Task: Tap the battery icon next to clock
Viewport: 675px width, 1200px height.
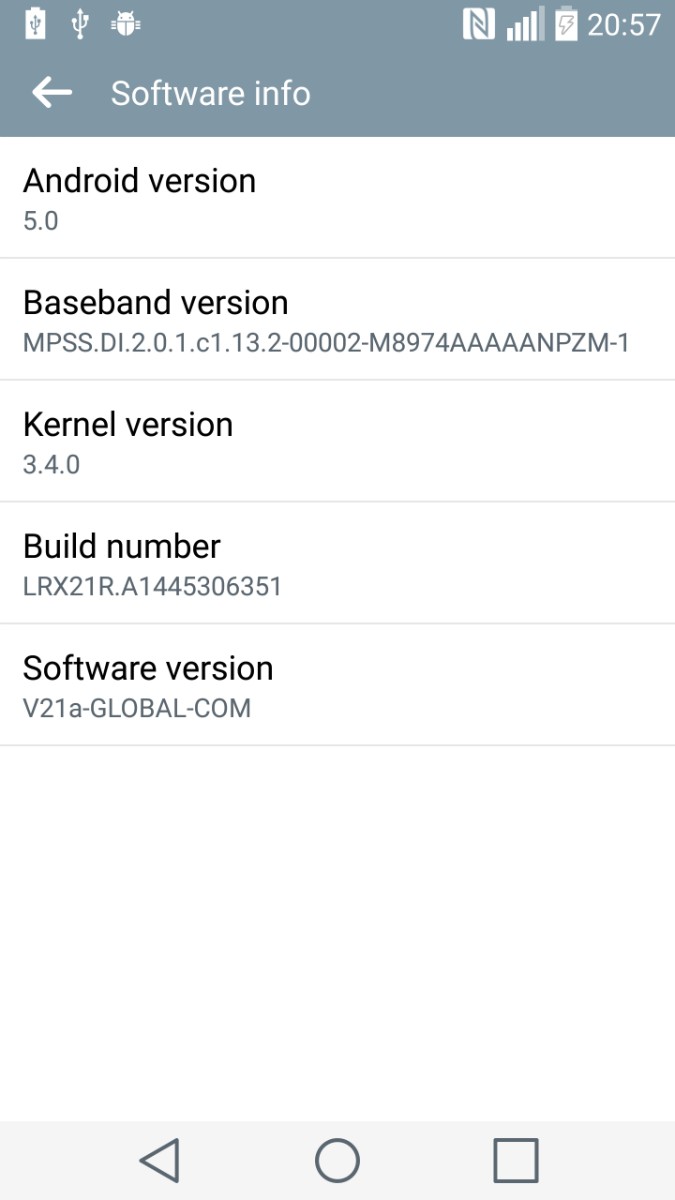Action: (x=566, y=24)
